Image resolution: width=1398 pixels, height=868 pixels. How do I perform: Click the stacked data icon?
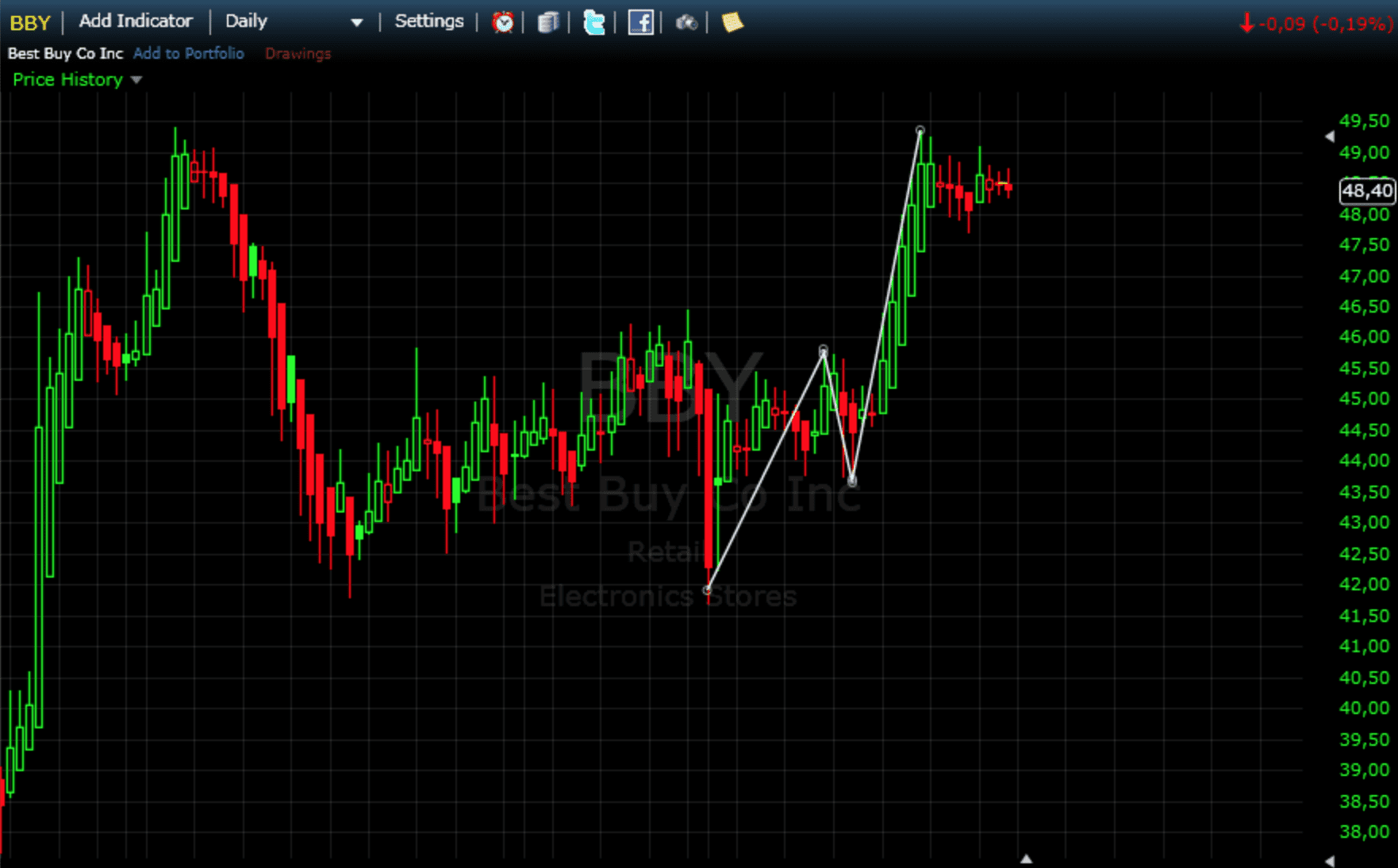click(548, 22)
